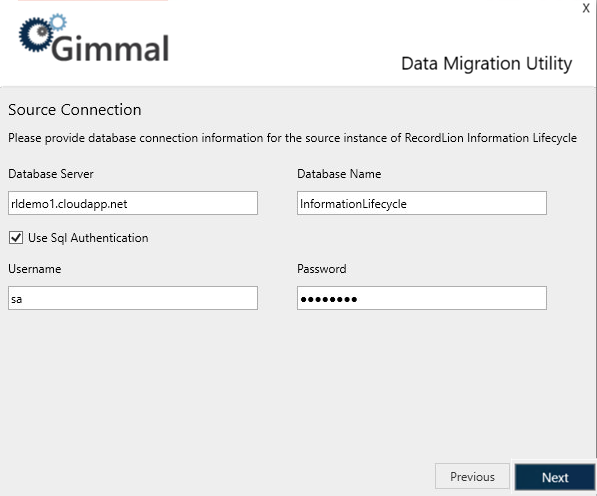Viewport: 597px width, 496px height.
Task: Click the Password label
Action: pos(322,269)
